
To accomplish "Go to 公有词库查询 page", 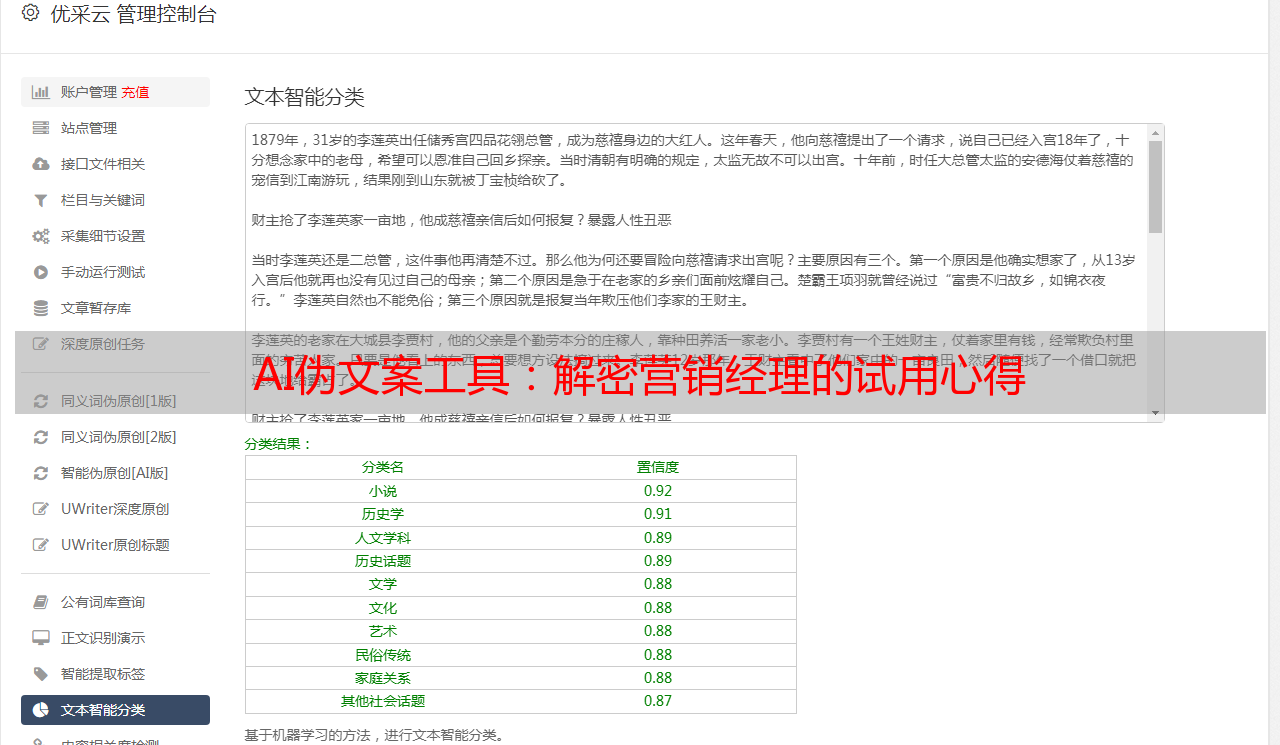I will (115, 602).
